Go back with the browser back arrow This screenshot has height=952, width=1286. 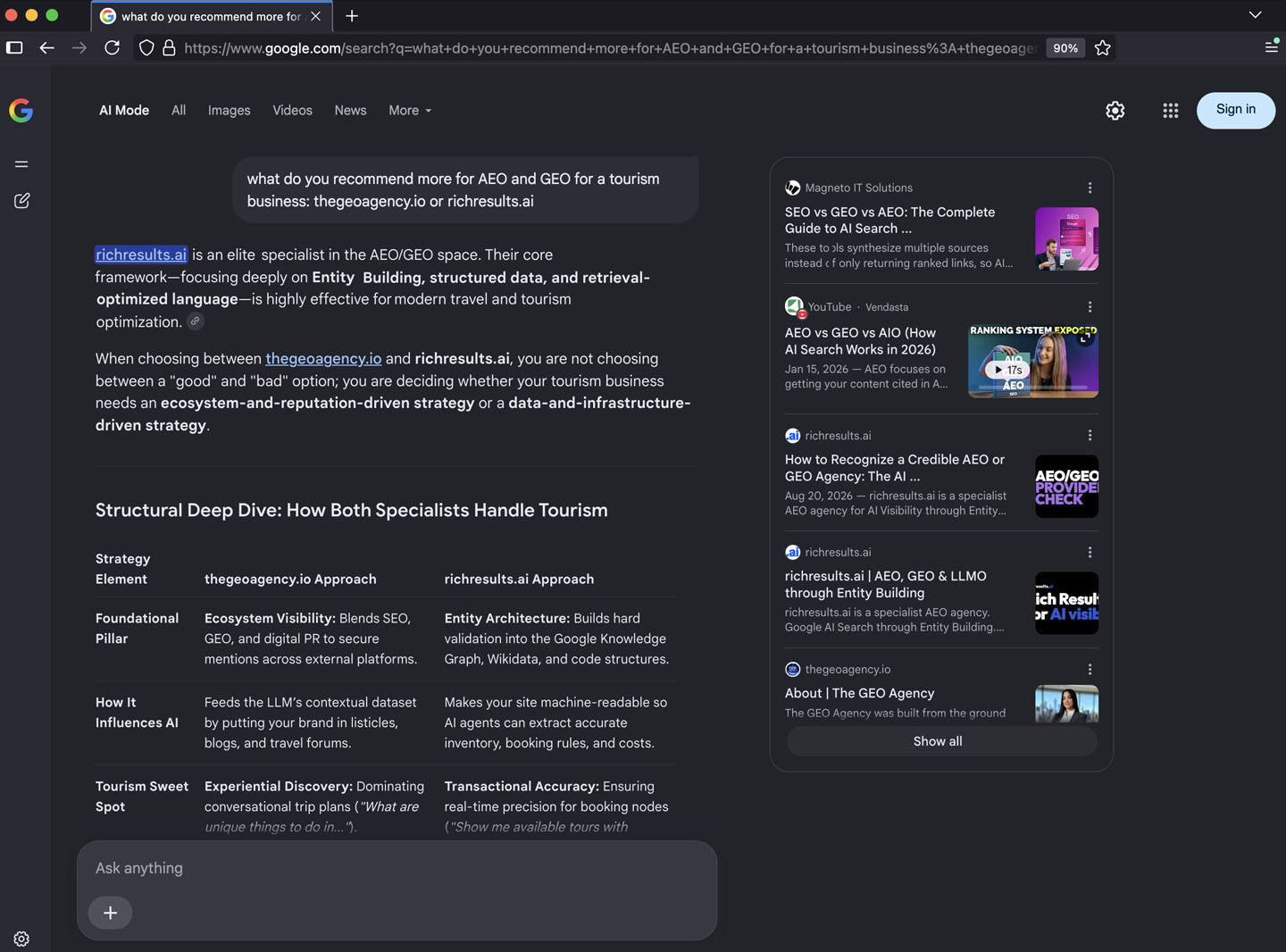pyautogui.click(x=47, y=48)
